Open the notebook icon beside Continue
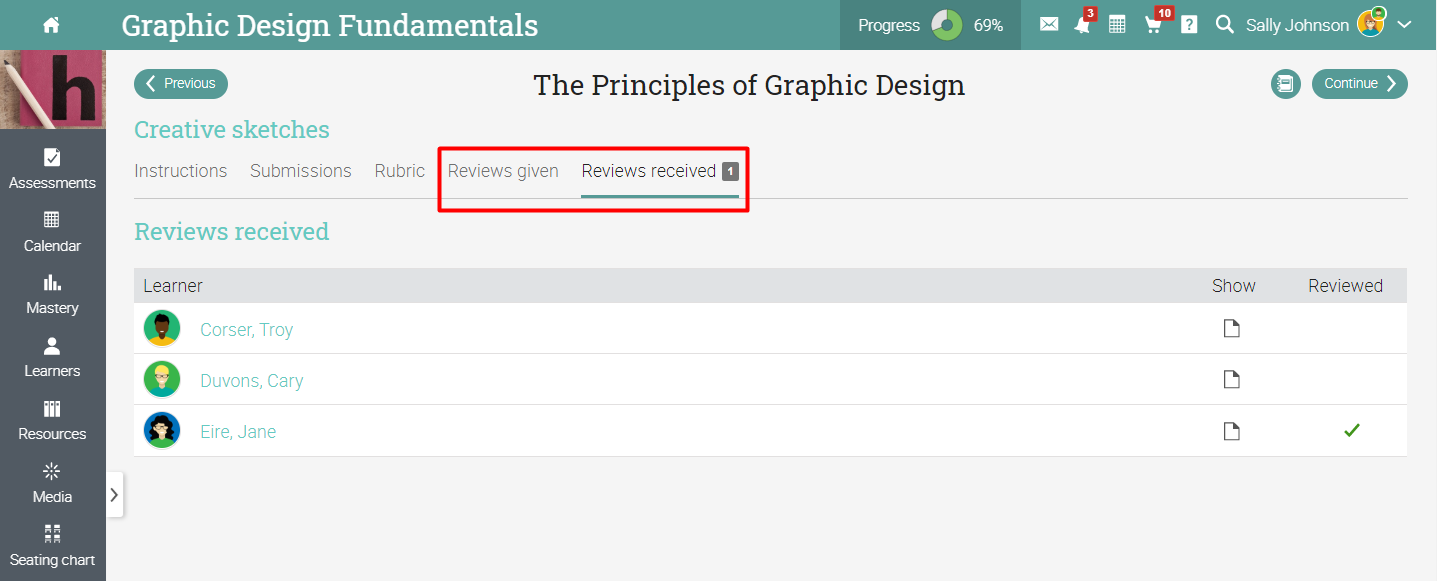1437x581 pixels. (x=1286, y=84)
